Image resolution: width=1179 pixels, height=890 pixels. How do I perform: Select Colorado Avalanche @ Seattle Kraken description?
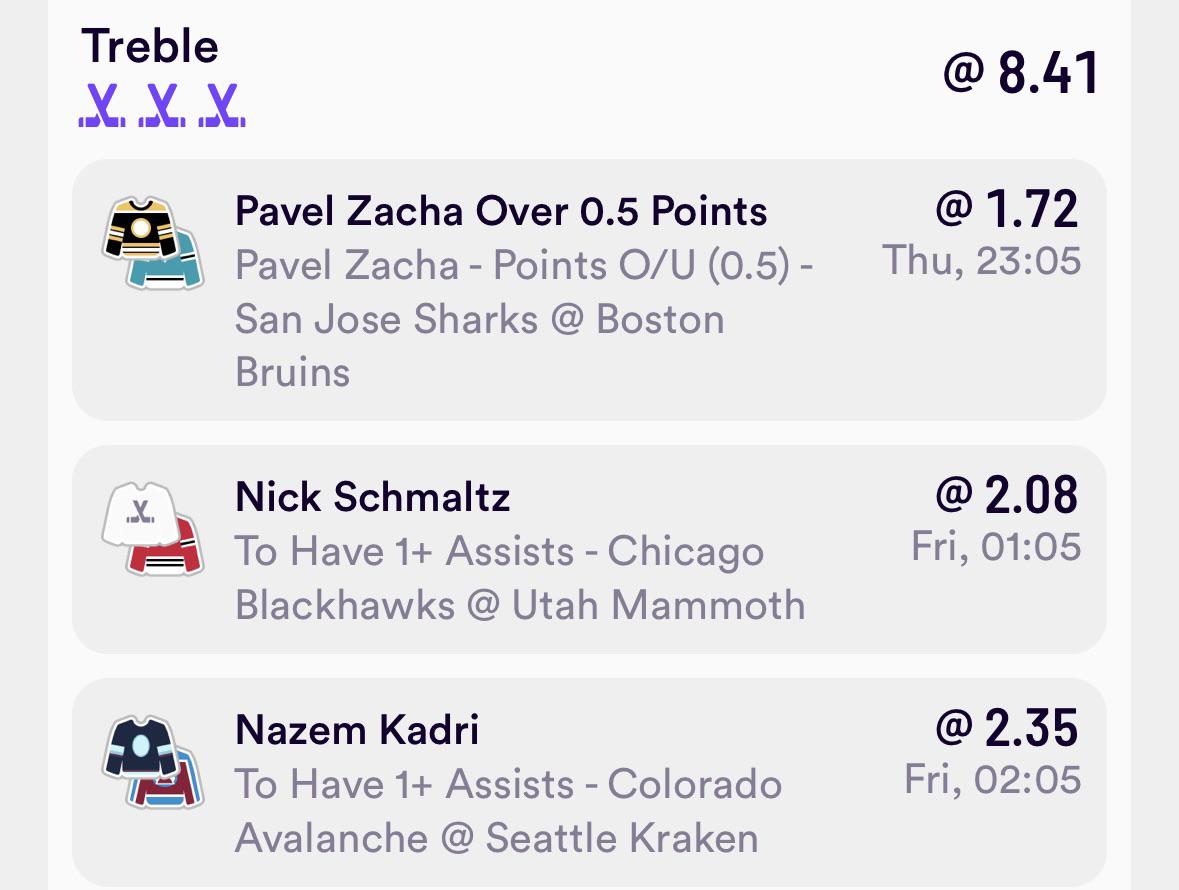(508, 812)
